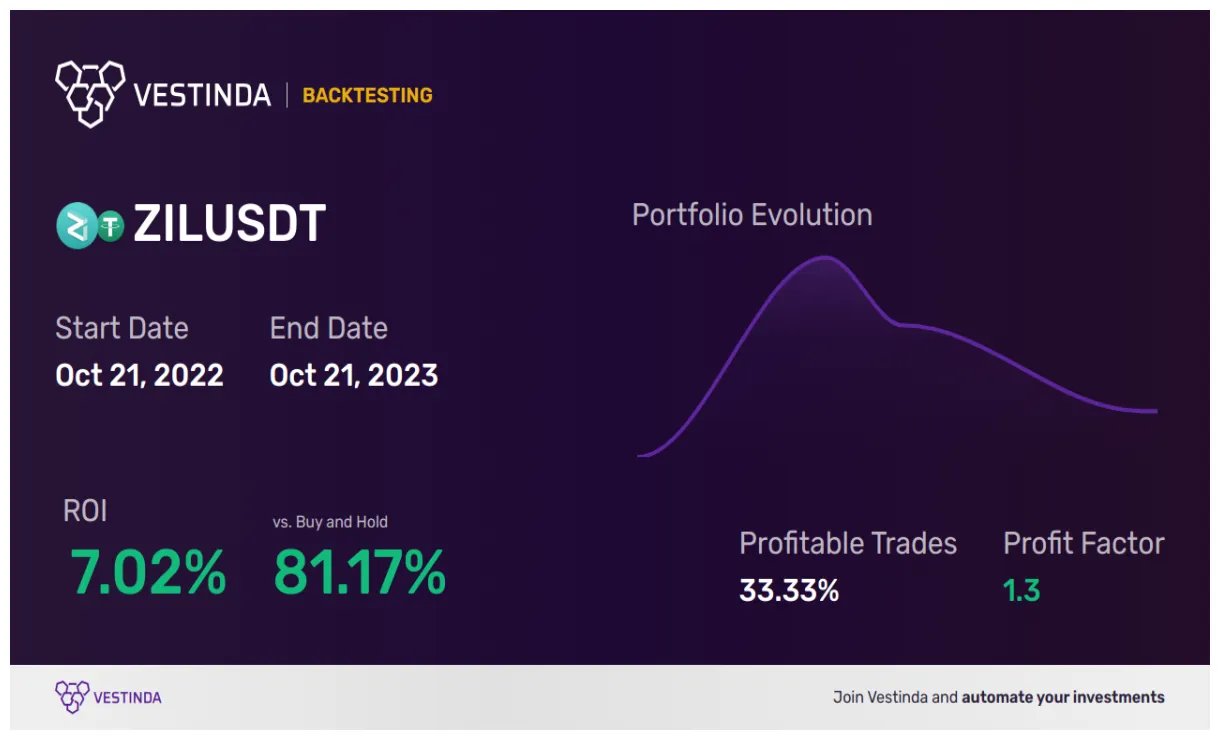Click the Profitable Trades value 33.33%

point(789,591)
